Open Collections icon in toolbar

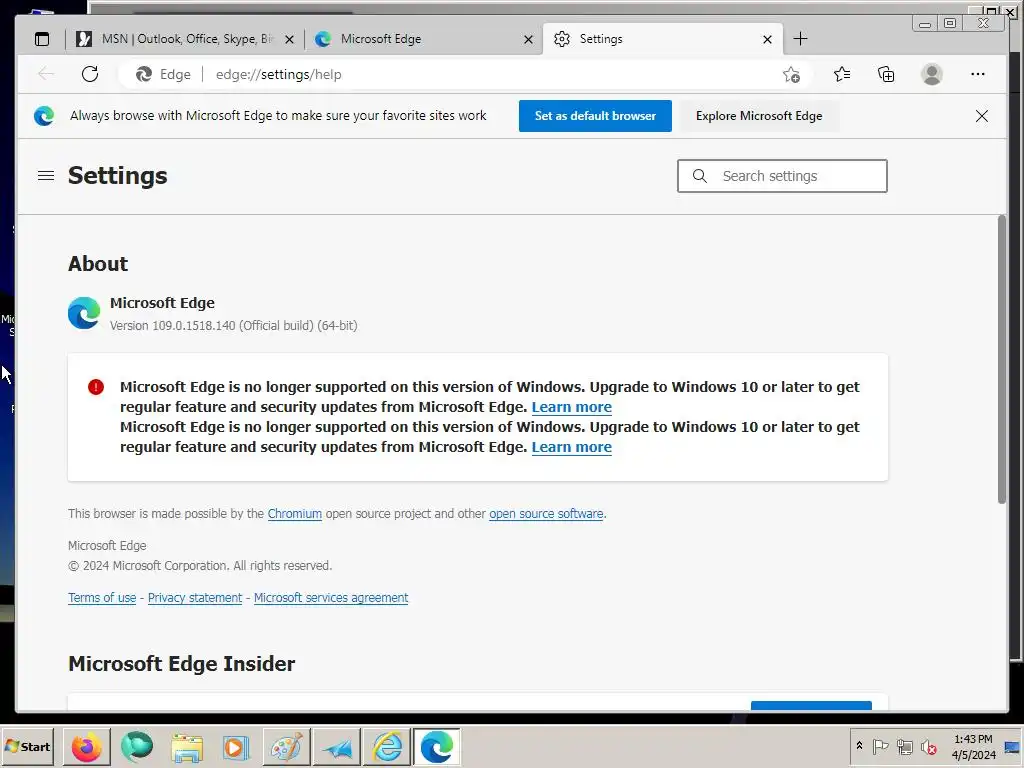[886, 74]
